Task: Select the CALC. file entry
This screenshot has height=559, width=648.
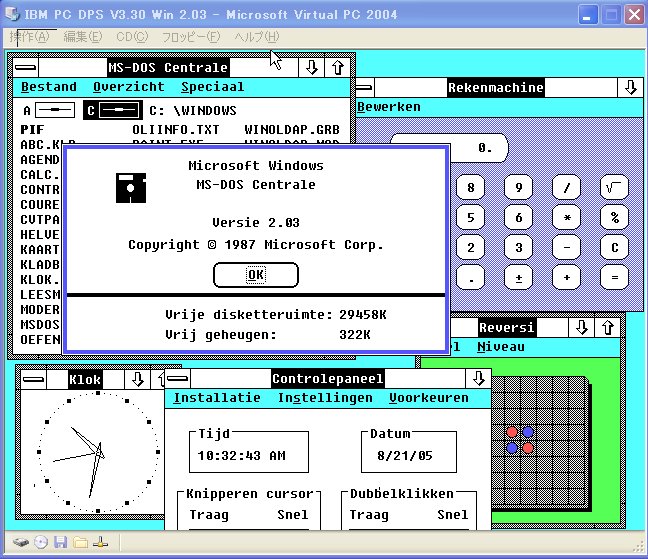Action: [40, 175]
